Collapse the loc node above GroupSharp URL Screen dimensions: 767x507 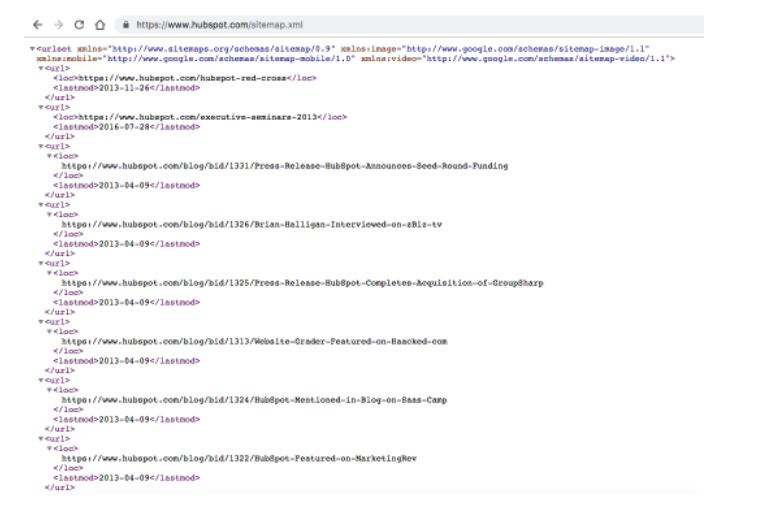[x=49, y=273]
